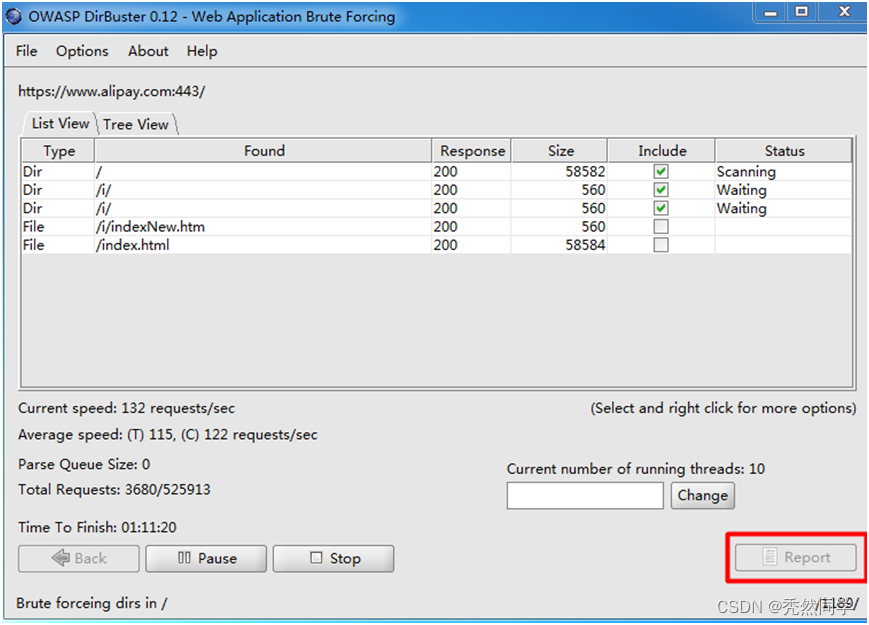Viewport: 869px width, 625px height.
Task: Close the DirBuster window
Action: [844, 12]
